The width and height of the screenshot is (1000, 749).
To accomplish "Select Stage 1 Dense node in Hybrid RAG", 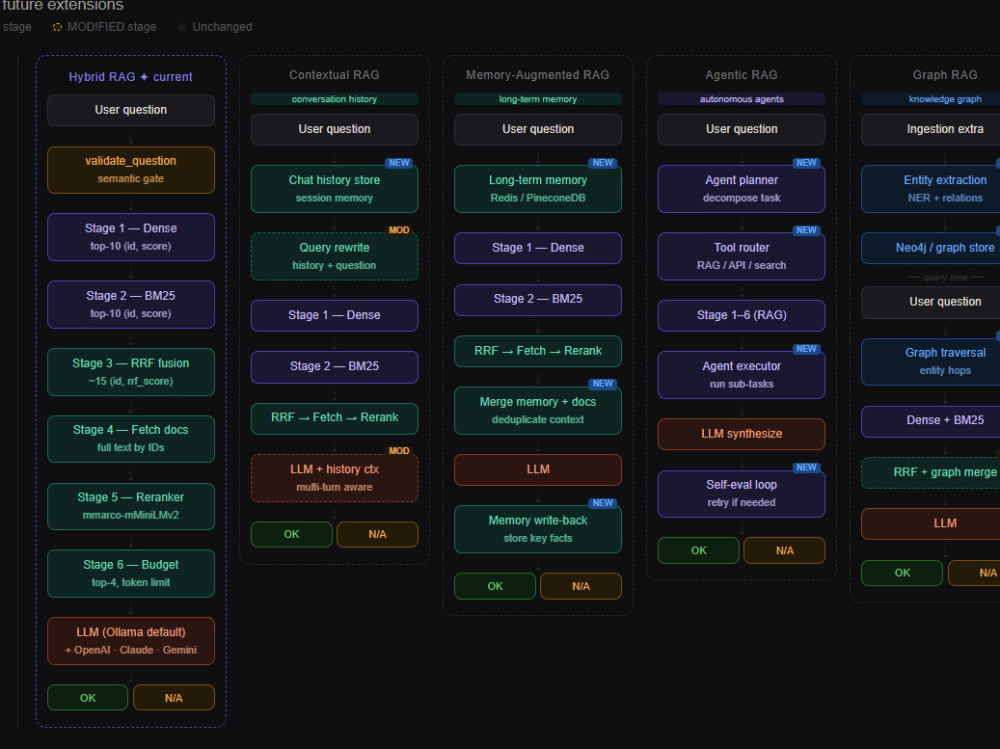I will (x=131, y=237).
